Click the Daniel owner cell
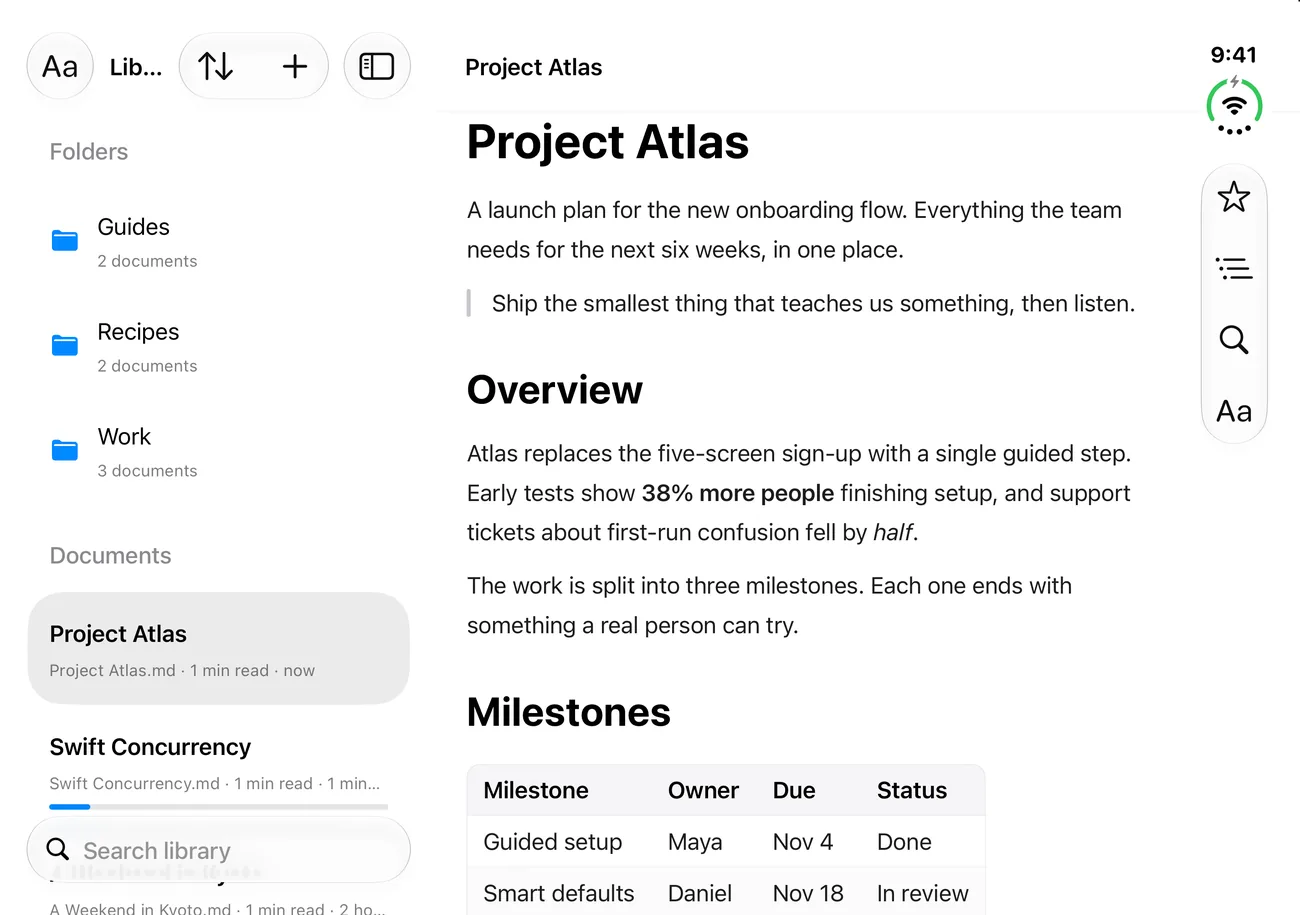Screen dimensions: 1300x915 [x=700, y=893]
